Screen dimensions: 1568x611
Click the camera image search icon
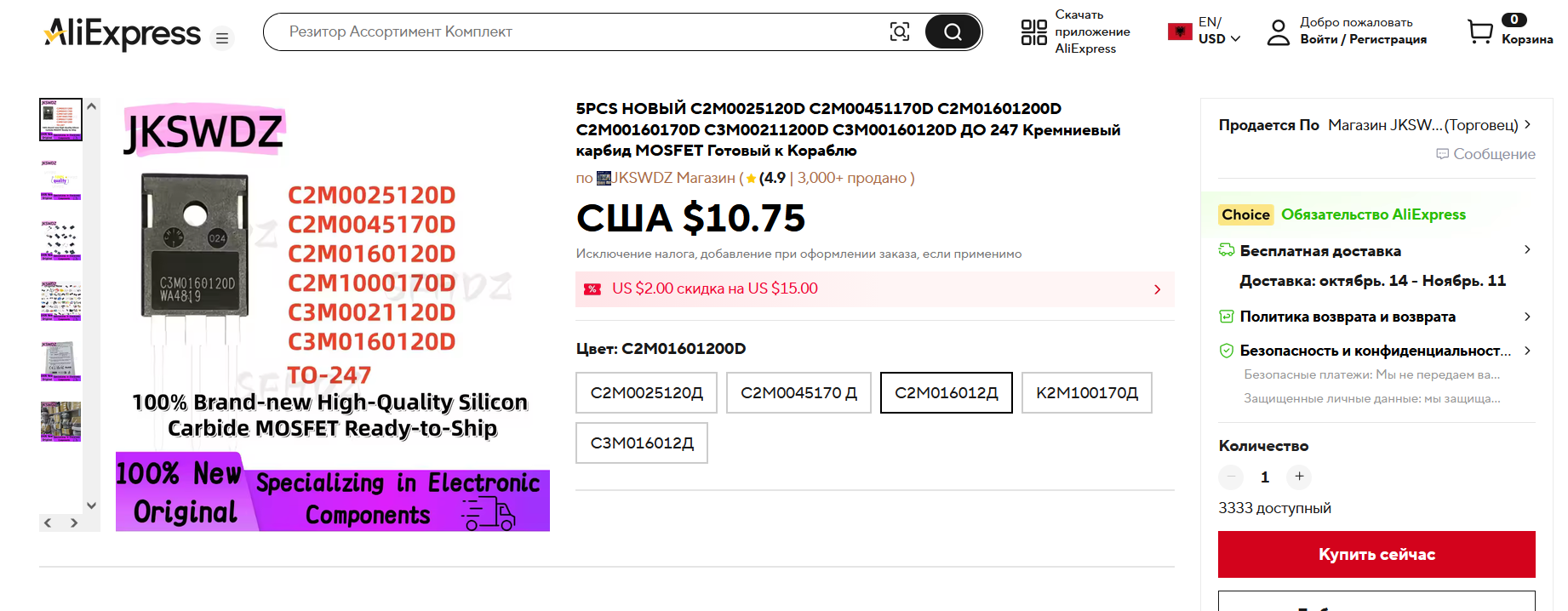coord(900,32)
